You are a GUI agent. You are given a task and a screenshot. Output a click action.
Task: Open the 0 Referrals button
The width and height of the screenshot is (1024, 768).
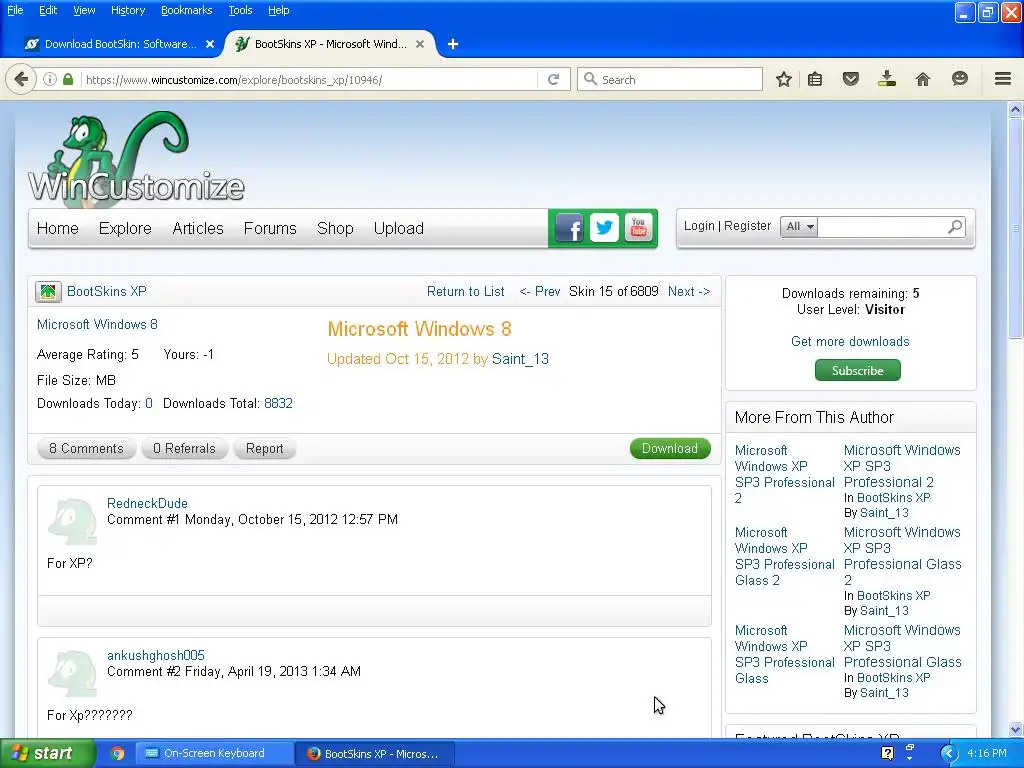coord(184,449)
